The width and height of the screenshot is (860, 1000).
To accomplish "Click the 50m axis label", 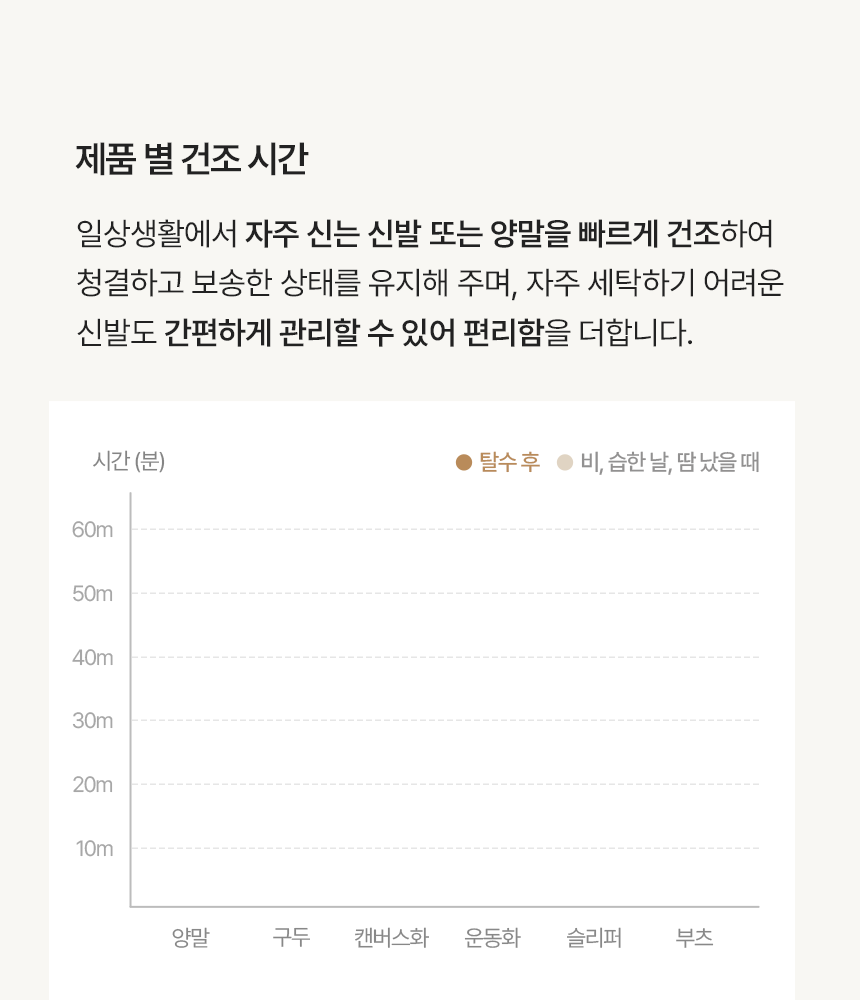I will click(x=93, y=594).
